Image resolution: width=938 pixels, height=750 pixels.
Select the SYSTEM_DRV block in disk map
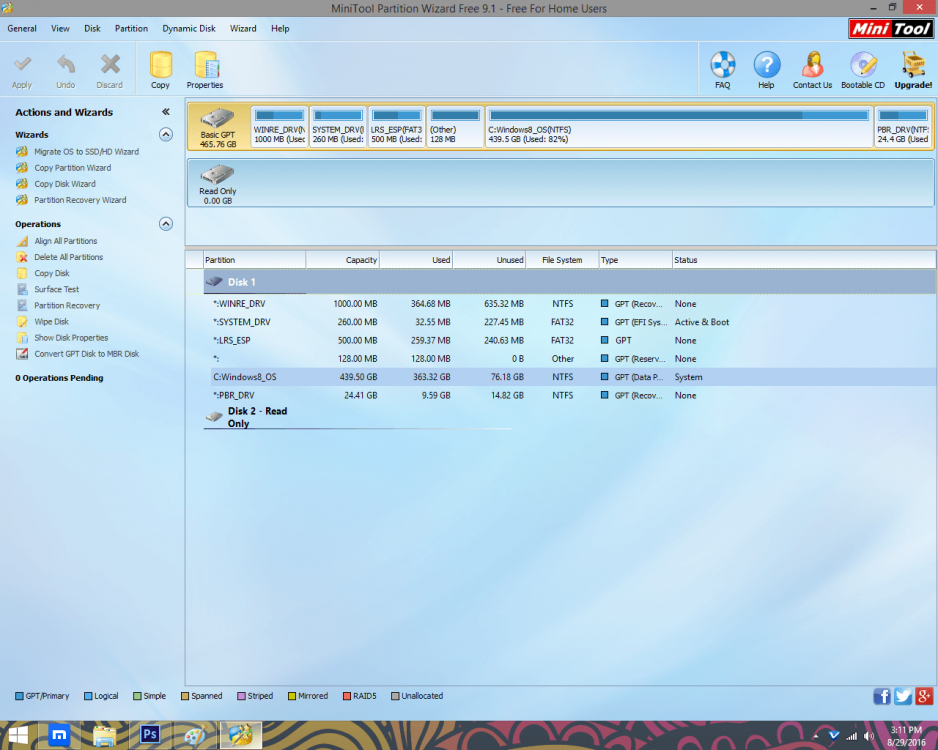[x=338, y=126]
